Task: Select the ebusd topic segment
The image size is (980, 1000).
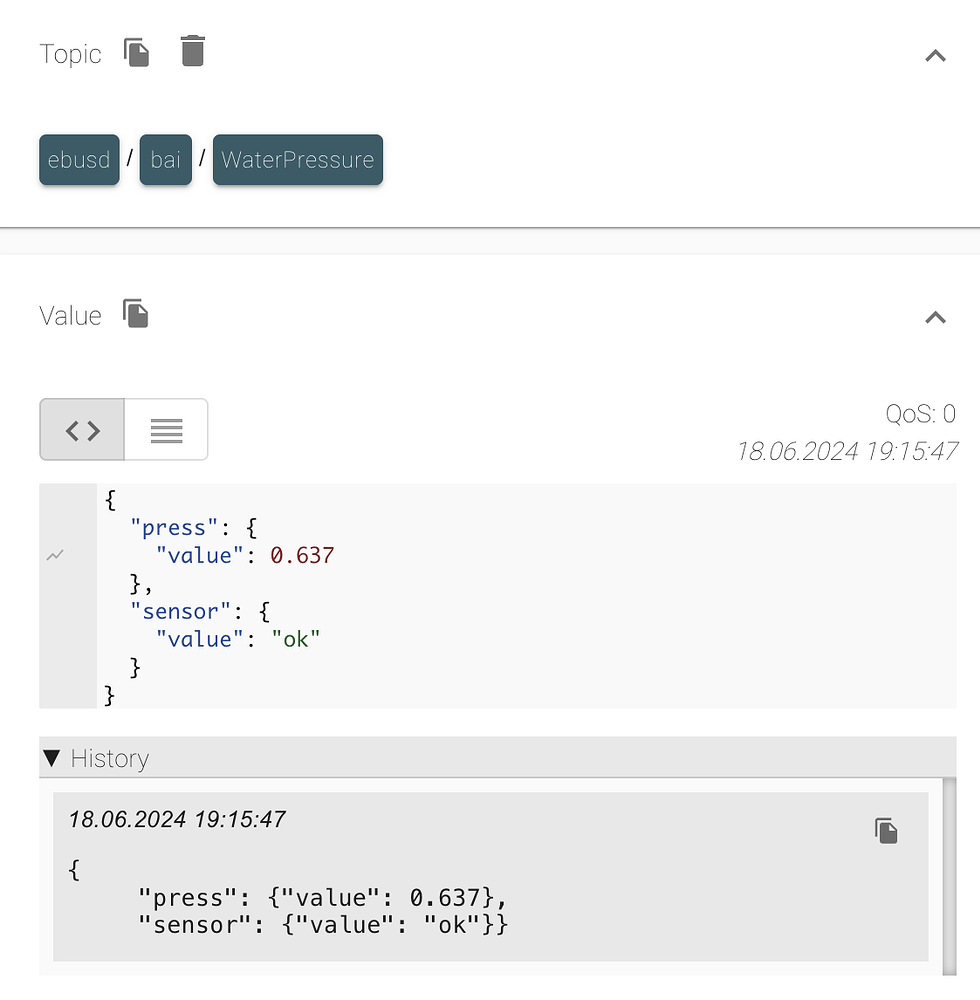Action: (79, 159)
